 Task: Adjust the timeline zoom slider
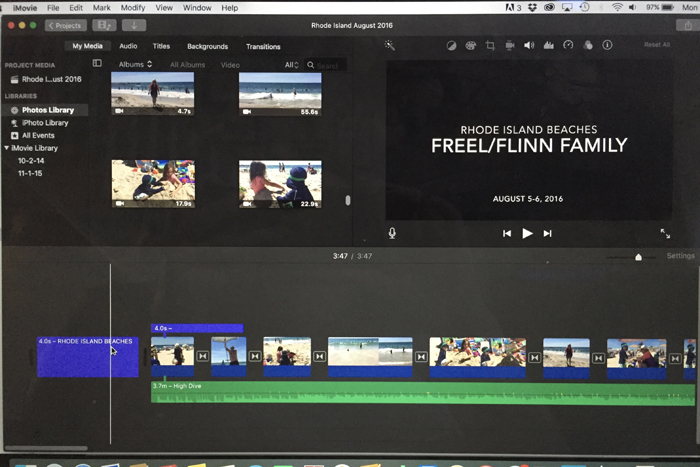pyautogui.click(x=638, y=257)
